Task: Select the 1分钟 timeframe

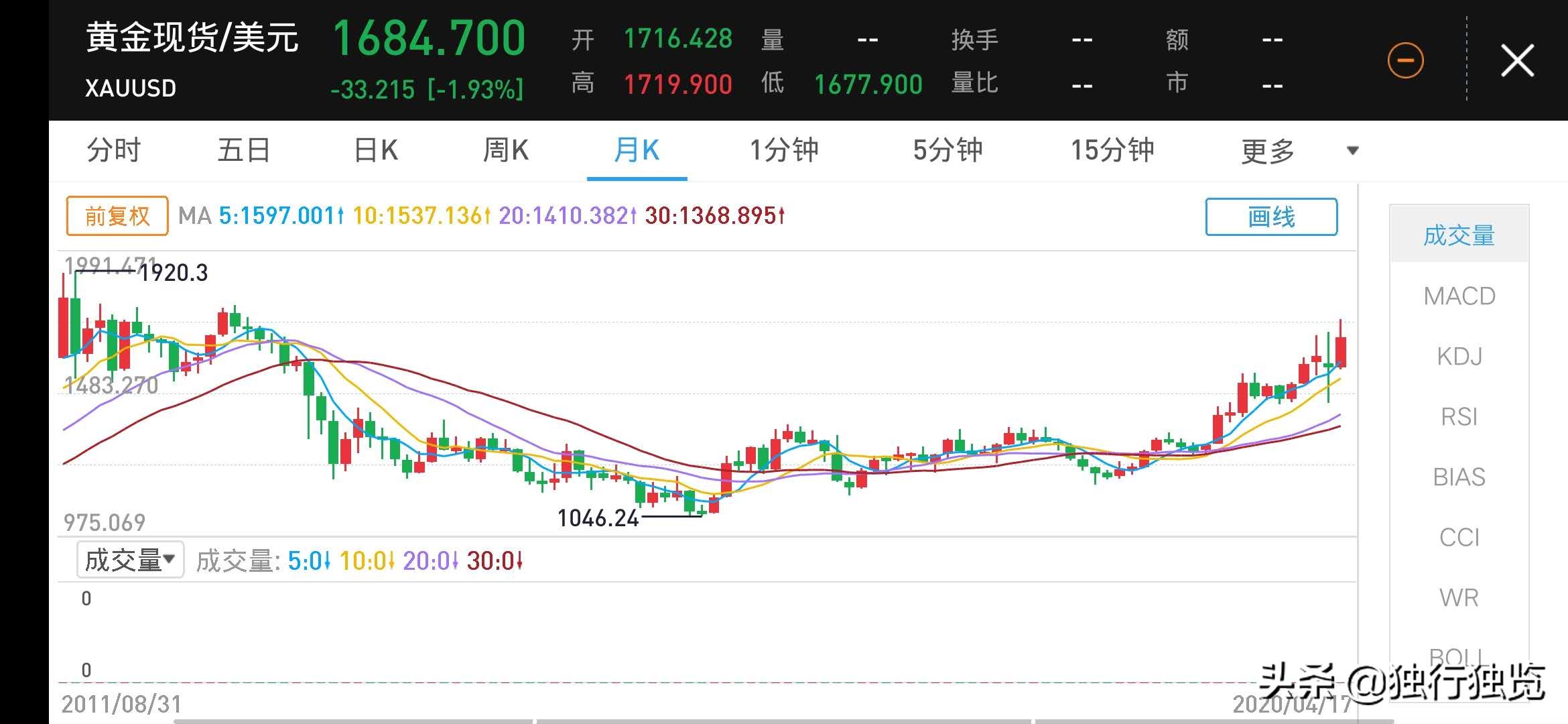Action: point(784,151)
